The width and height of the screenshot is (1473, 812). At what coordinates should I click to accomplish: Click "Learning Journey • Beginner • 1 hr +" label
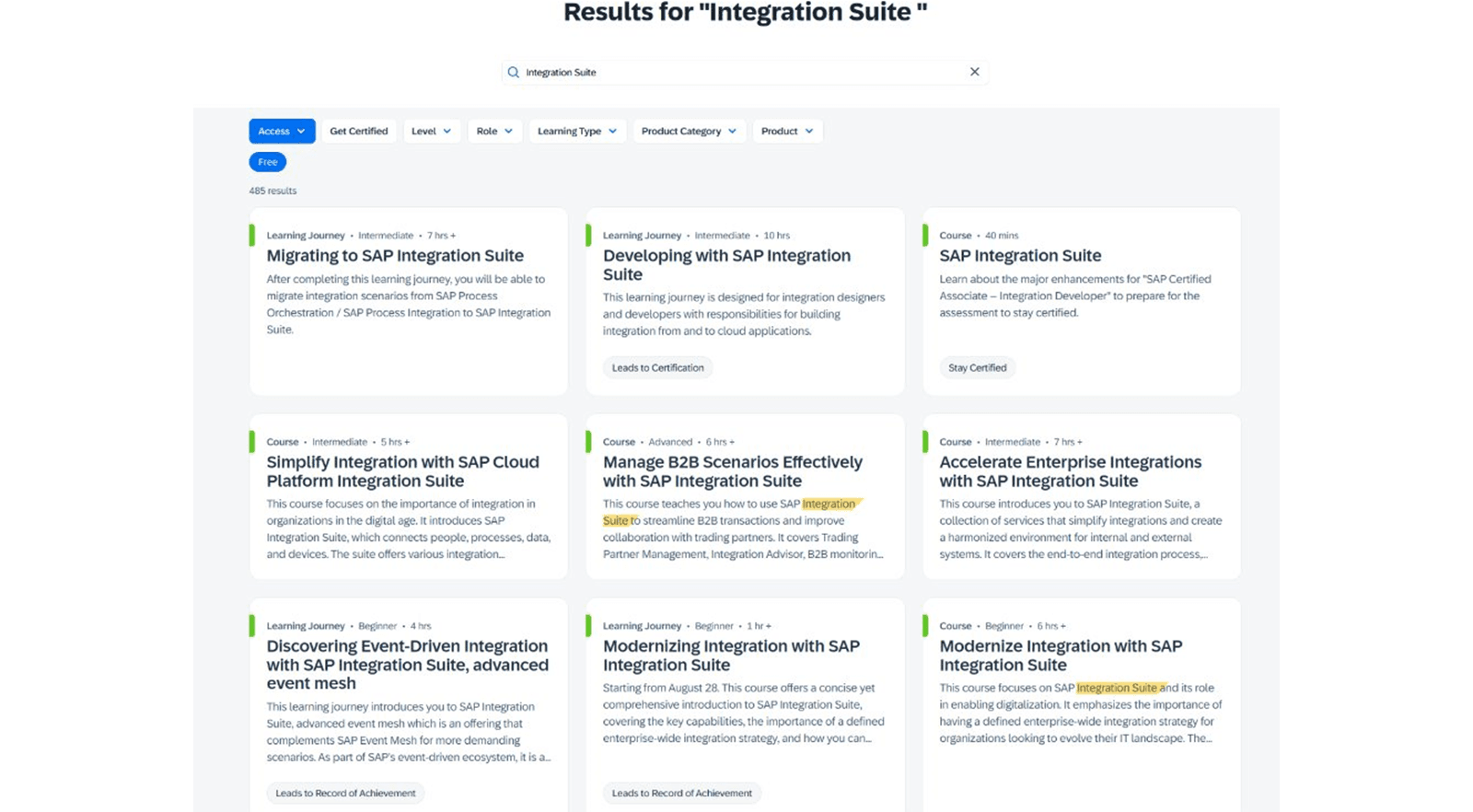687,626
